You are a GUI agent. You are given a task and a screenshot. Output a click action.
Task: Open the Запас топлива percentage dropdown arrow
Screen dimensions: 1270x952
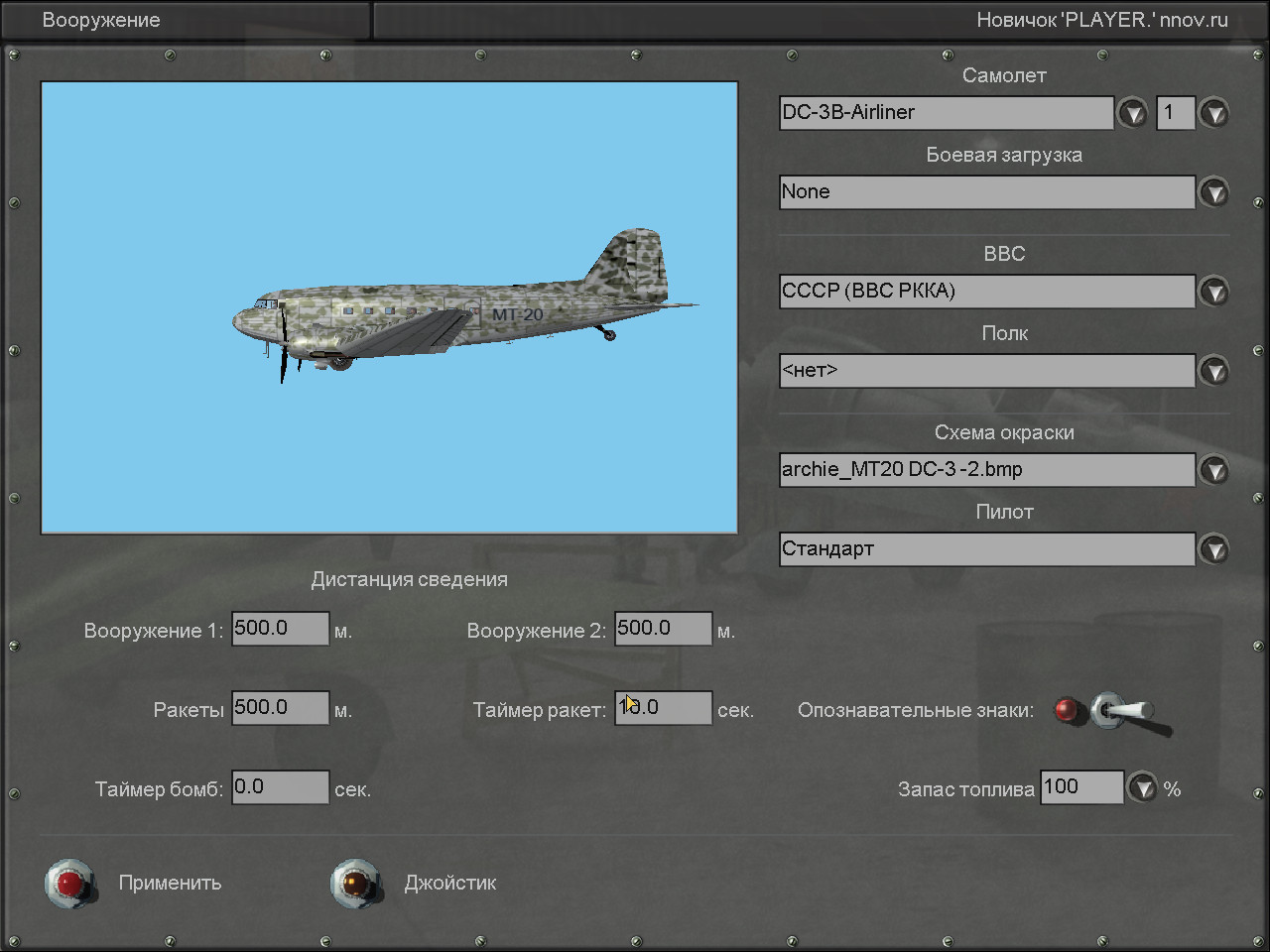(x=1144, y=788)
